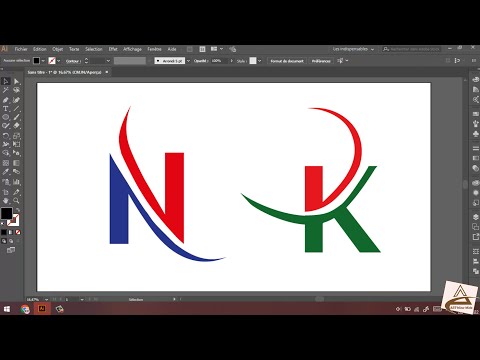The image size is (480, 360).
Task: Open the Arrondi 5 pt brush dropdown
Action: pyautogui.click(x=188, y=61)
